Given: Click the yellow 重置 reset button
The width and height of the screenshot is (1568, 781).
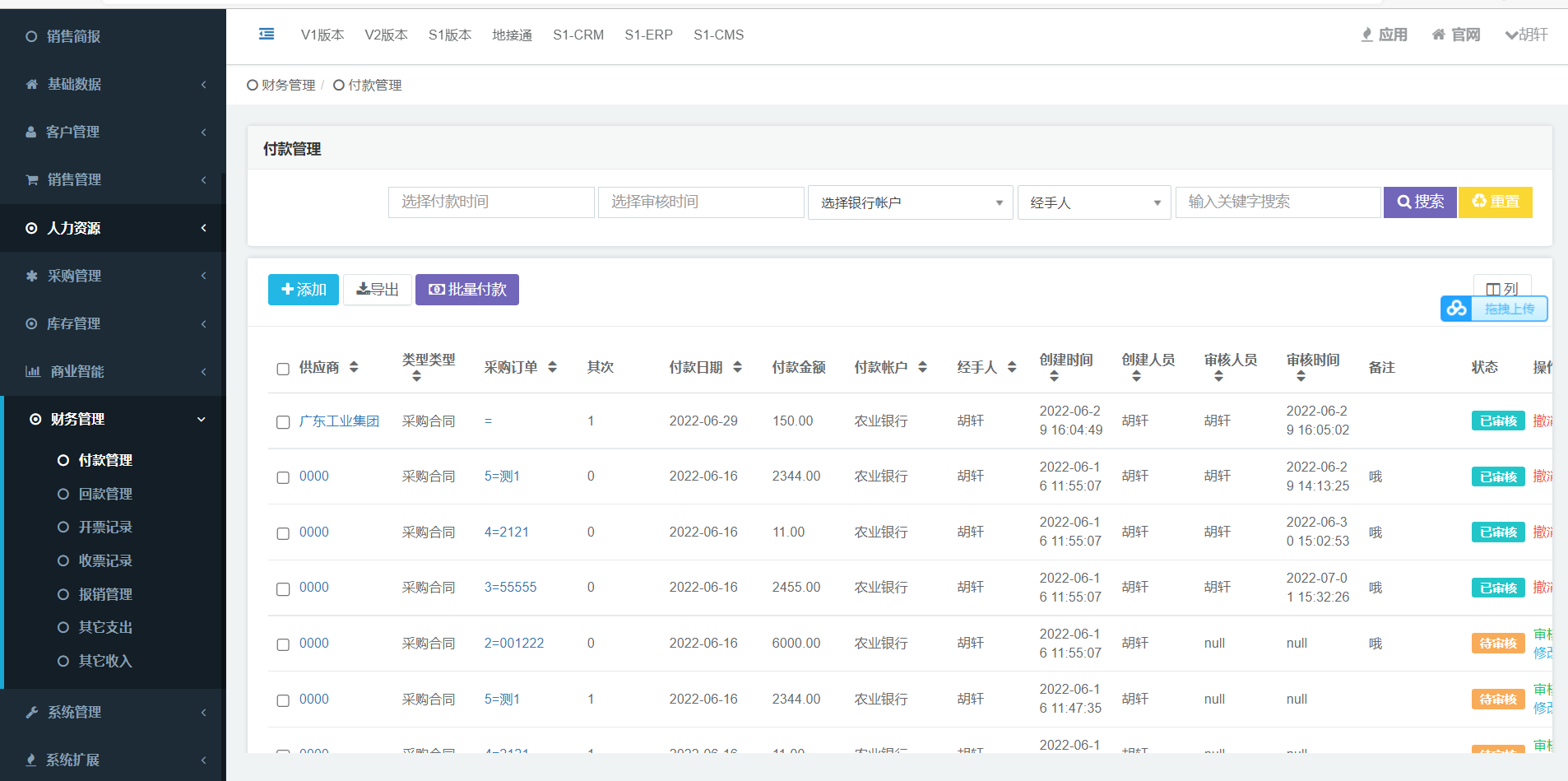Looking at the screenshot, I should click(1496, 202).
